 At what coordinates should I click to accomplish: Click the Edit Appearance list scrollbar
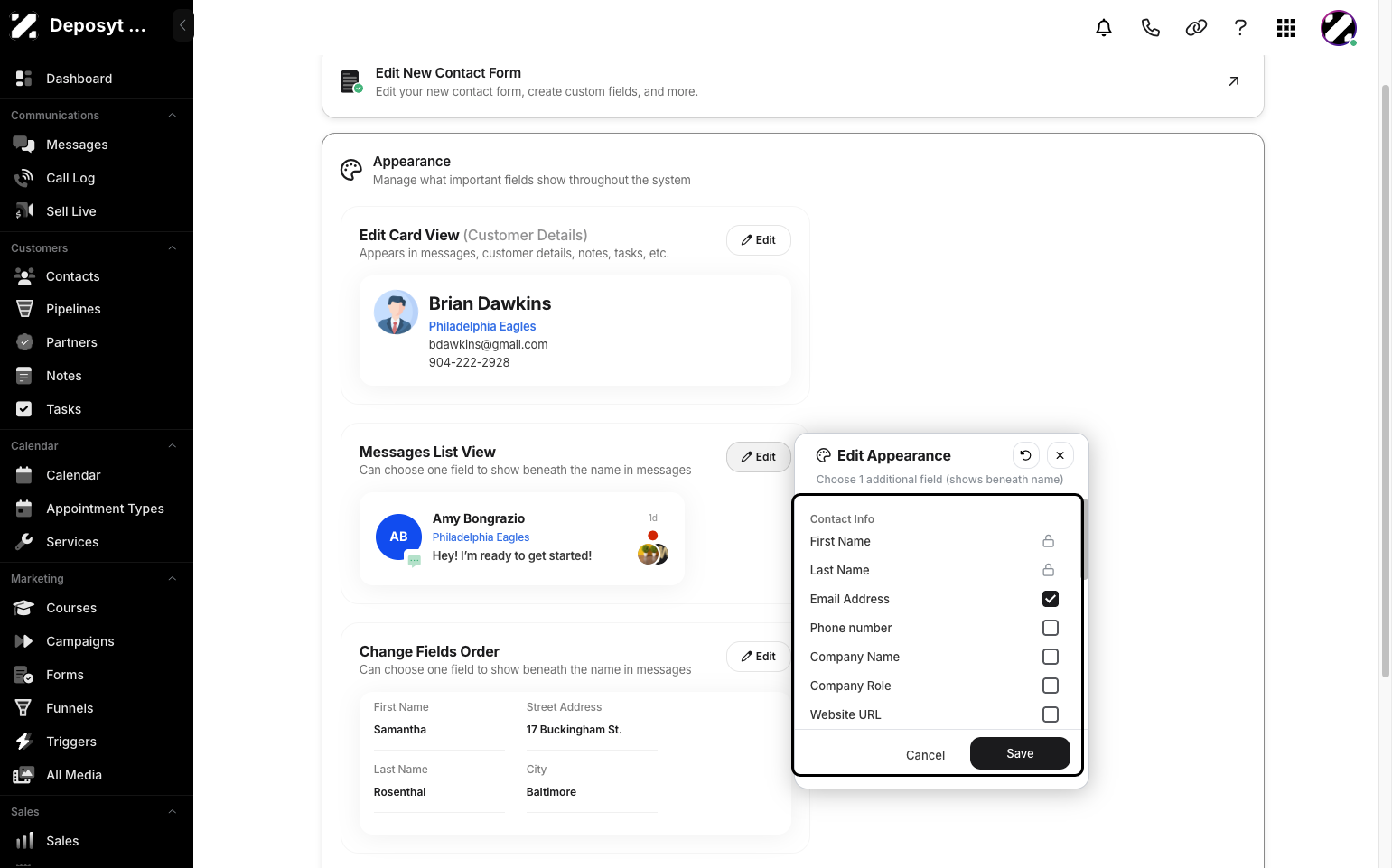(x=1085, y=539)
